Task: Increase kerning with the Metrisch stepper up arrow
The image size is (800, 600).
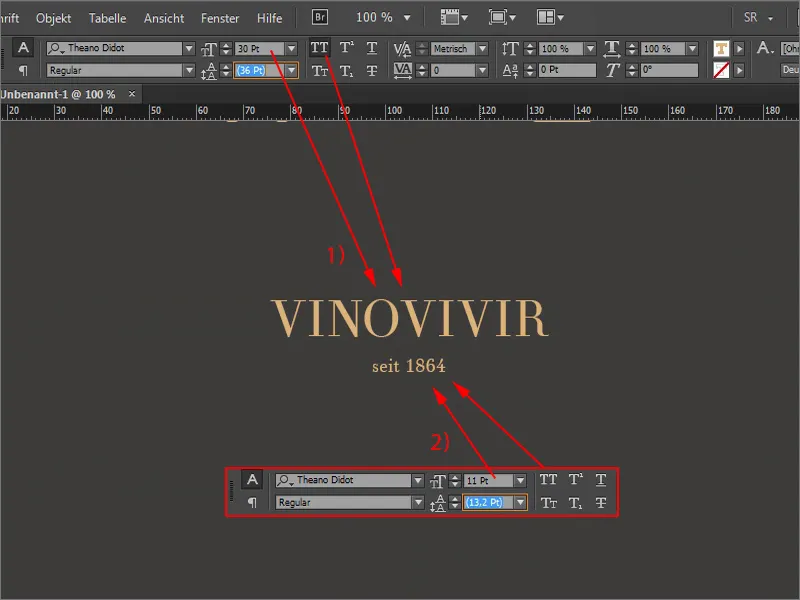Action: [x=422, y=45]
